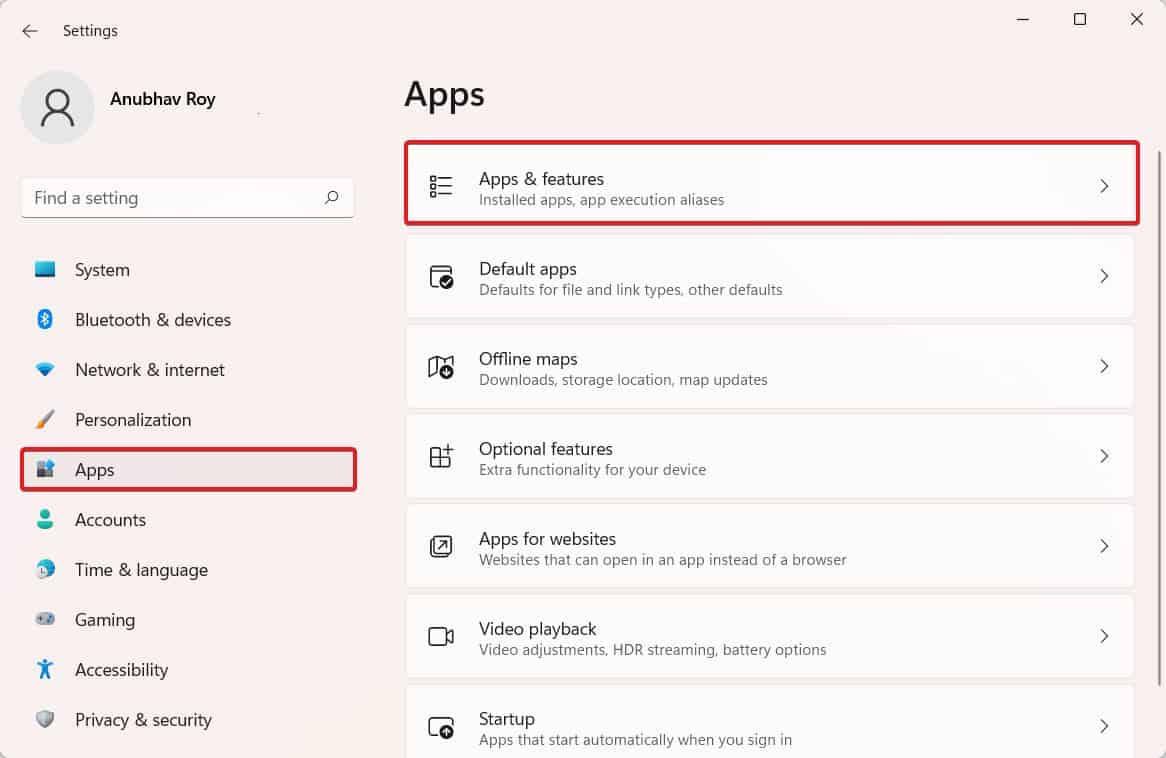This screenshot has width=1166, height=758.
Task: Click the Offline maps icon
Action: (441, 367)
